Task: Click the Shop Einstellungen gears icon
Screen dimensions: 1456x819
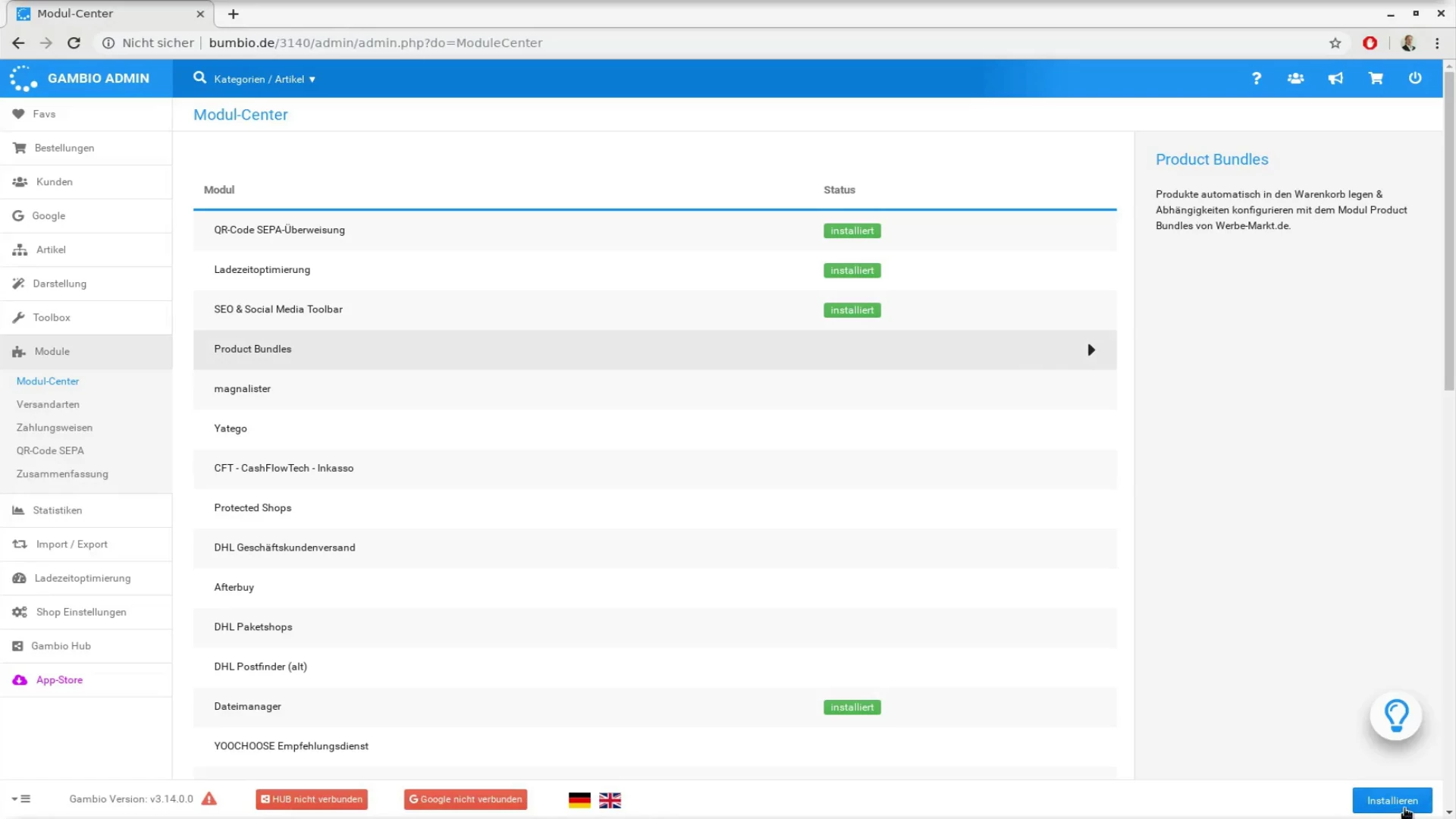Action: click(20, 612)
